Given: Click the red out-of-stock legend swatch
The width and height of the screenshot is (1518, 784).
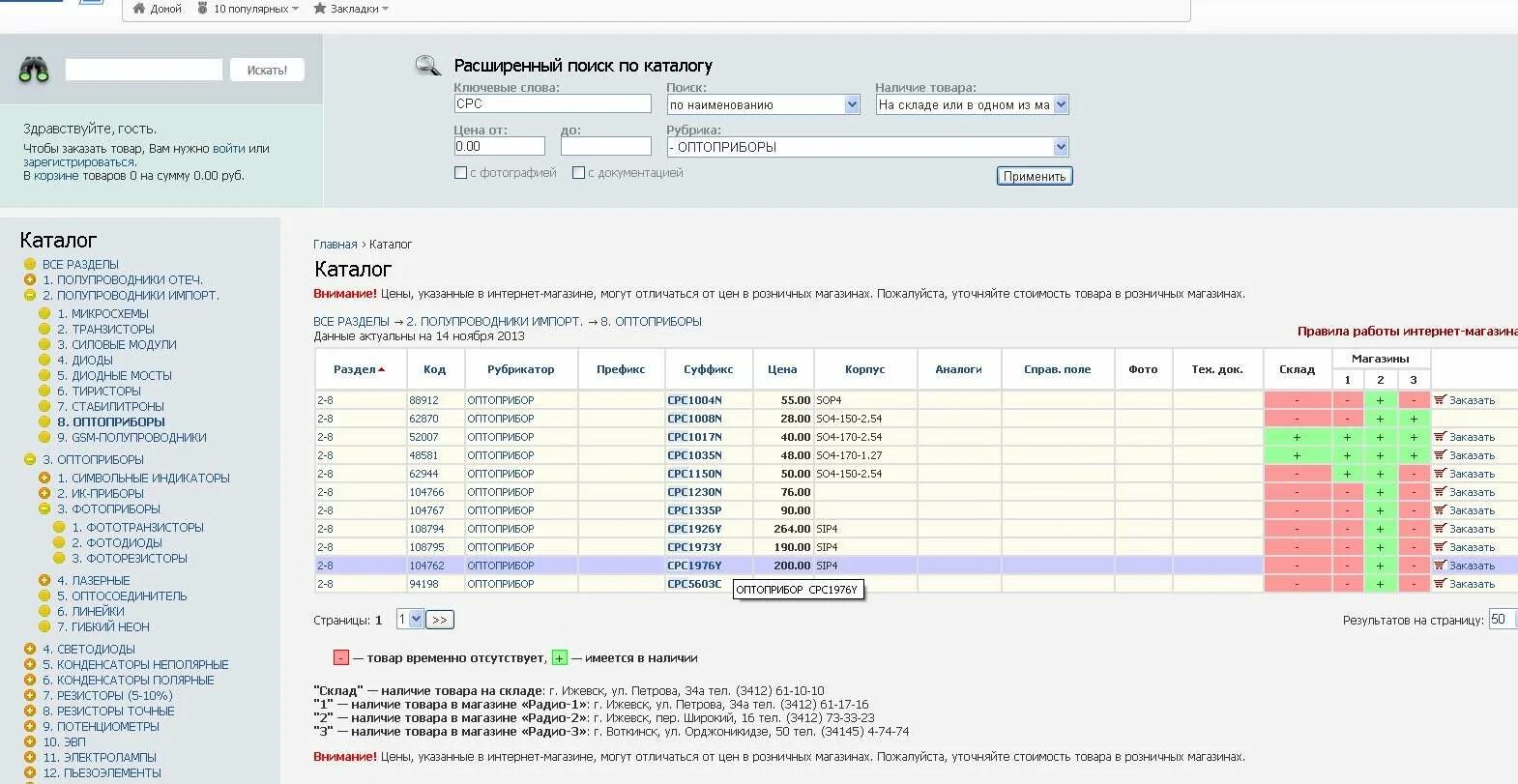Looking at the screenshot, I should [340, 658].
